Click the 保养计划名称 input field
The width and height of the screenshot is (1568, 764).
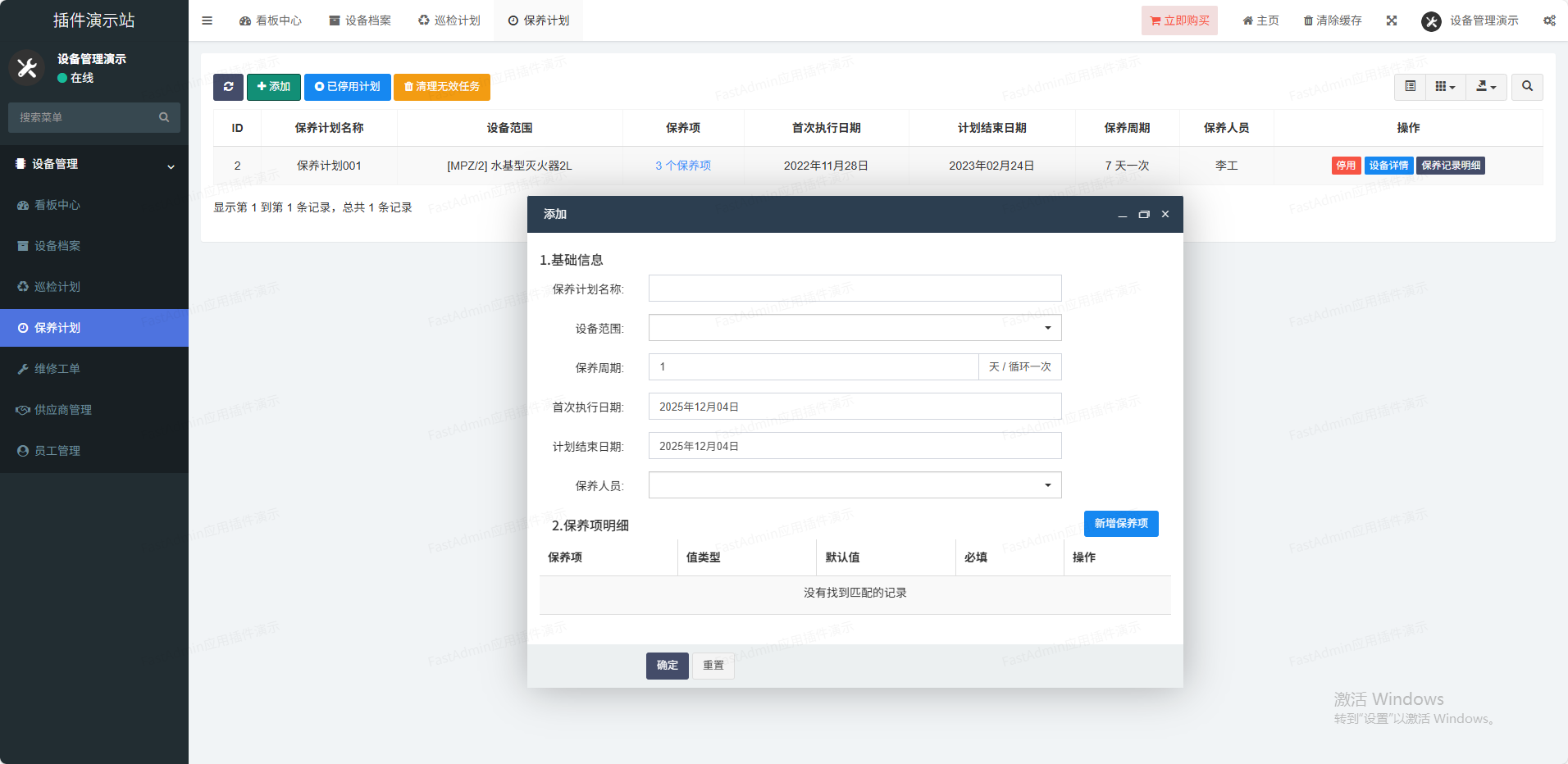tap(855, 289)
